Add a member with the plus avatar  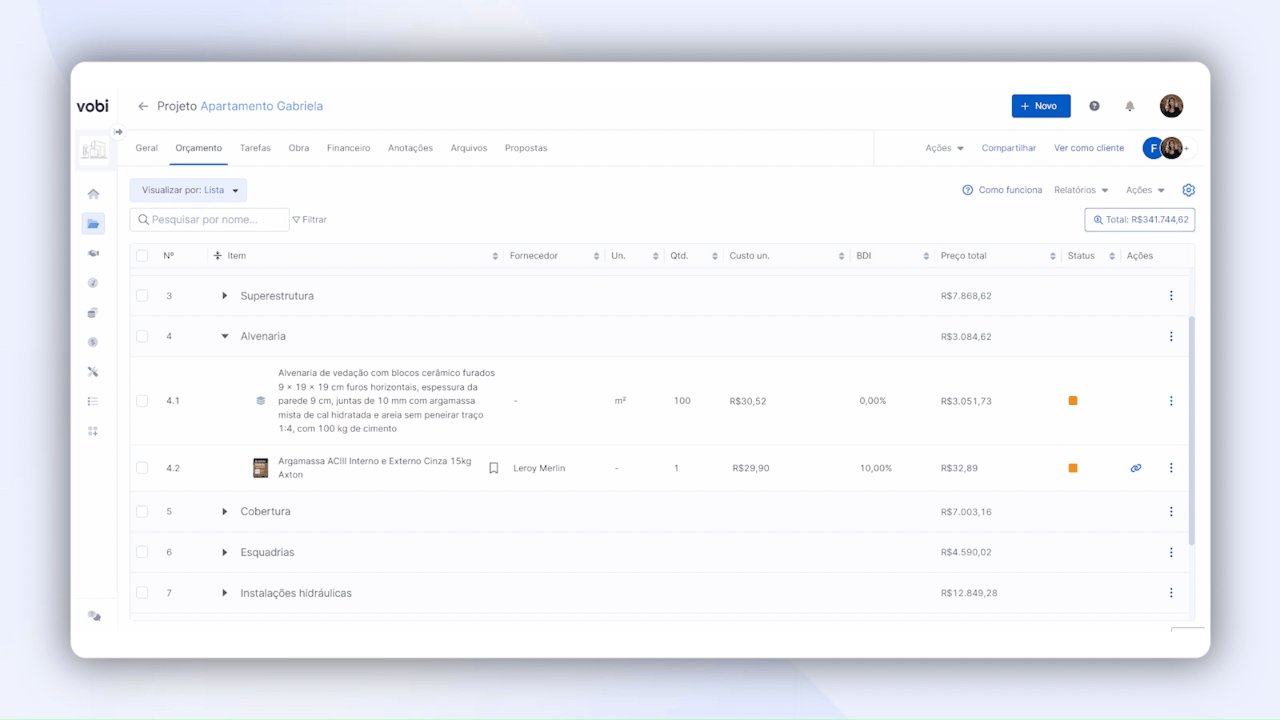(1186, 148)
